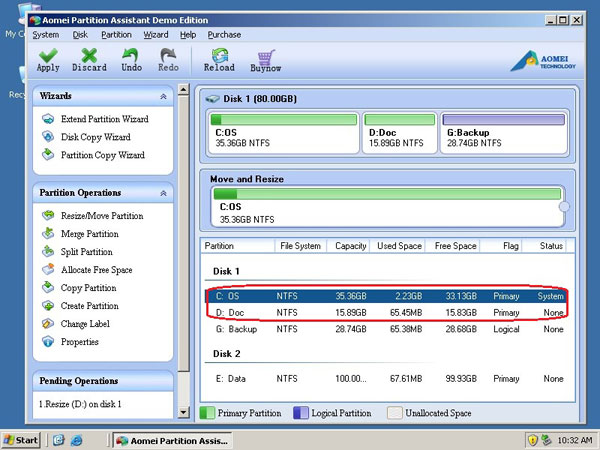600x450 pixels.
Task: Click the Change Label icon
Action: point(48,323)
